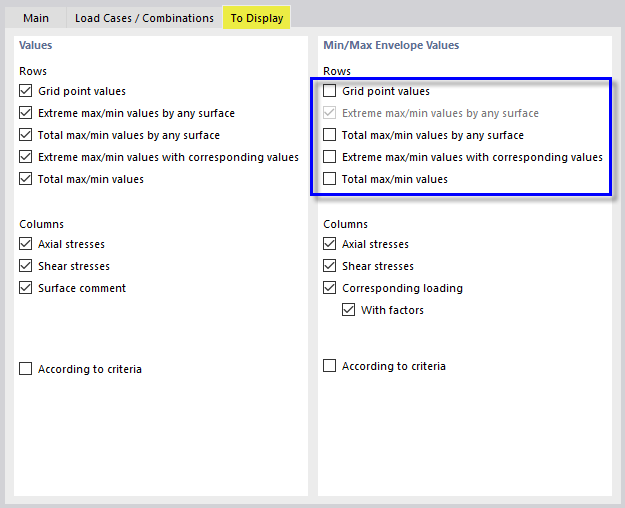Enable According to criteria in Values panel
This screenshot has width=625, height=508.
[x=26, y=369]
